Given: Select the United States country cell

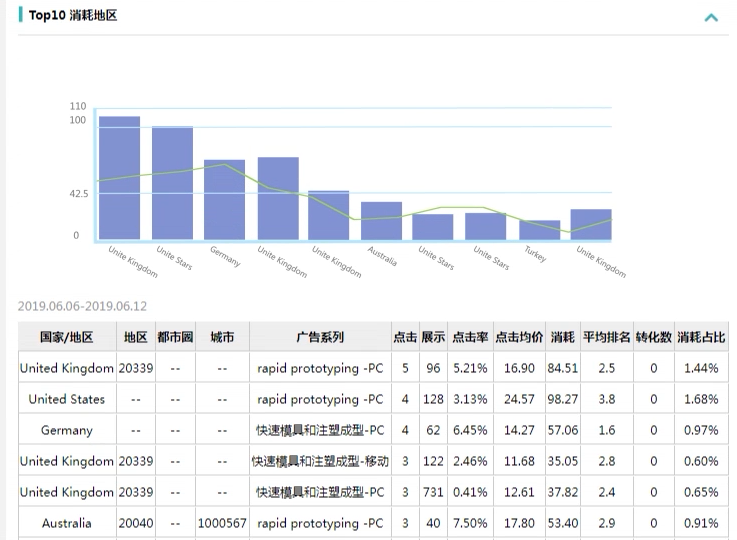Looking at the screenshot, I should pos(67,399).
